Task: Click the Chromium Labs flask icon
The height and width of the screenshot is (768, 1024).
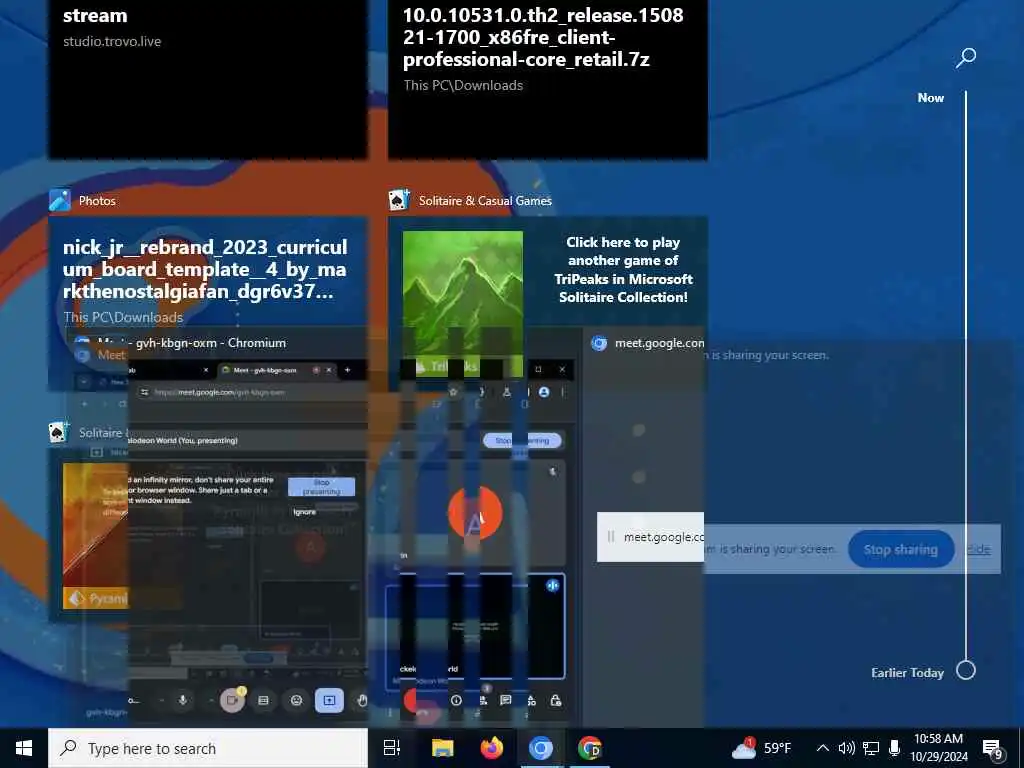Action: (x=506, y=392)
